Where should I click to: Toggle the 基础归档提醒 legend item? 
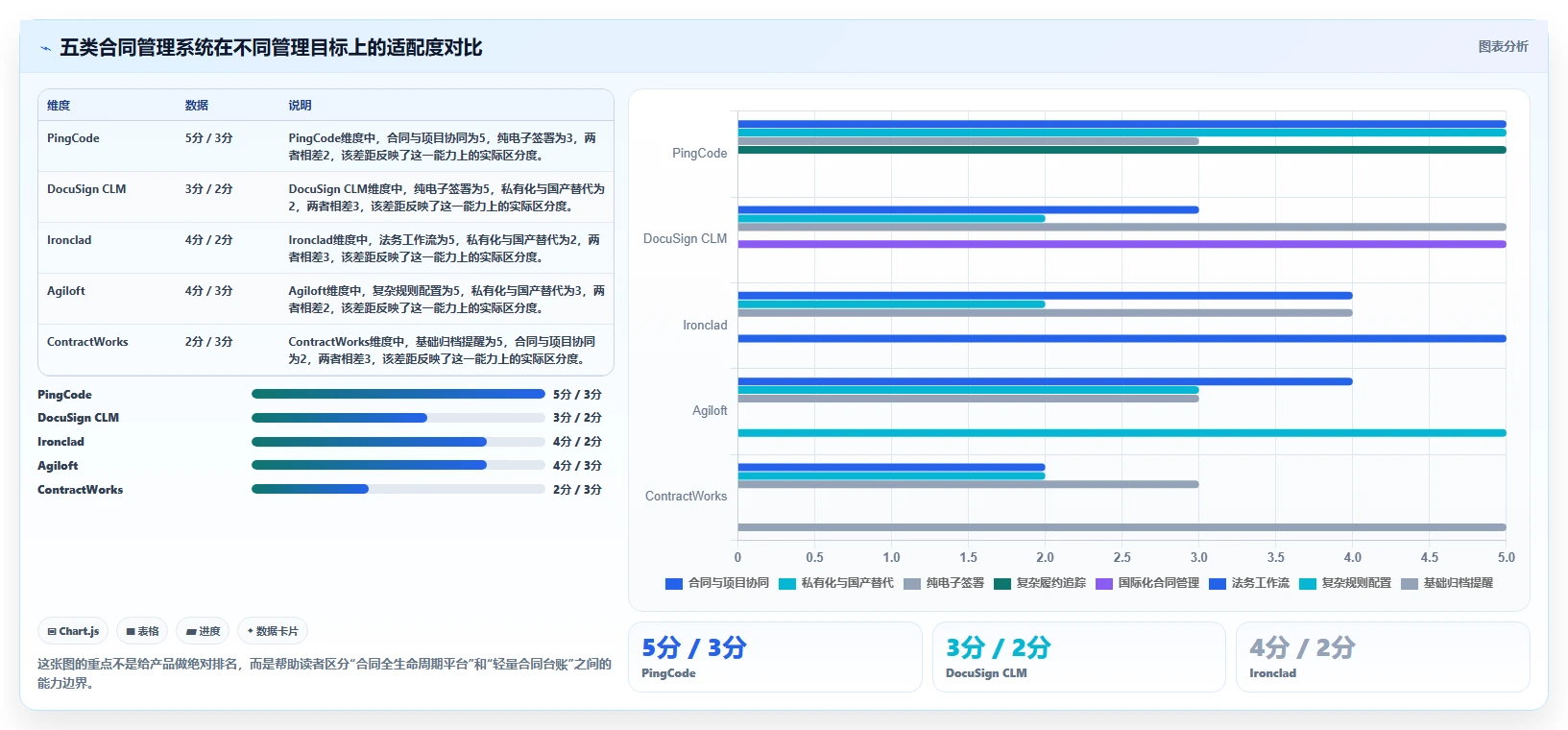(1447, 583)
